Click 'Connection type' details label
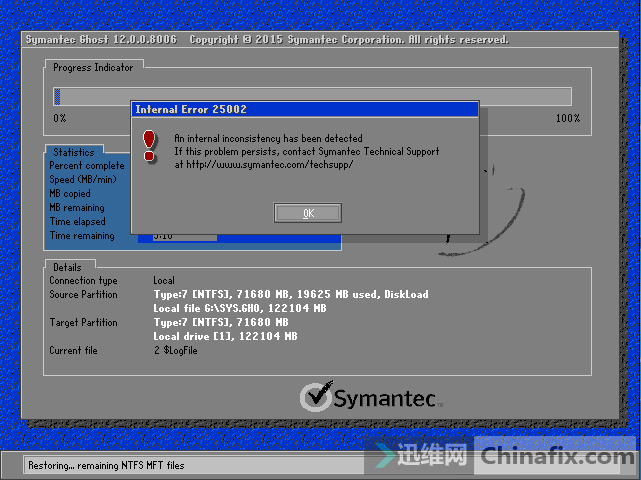 tap(83, 280)
